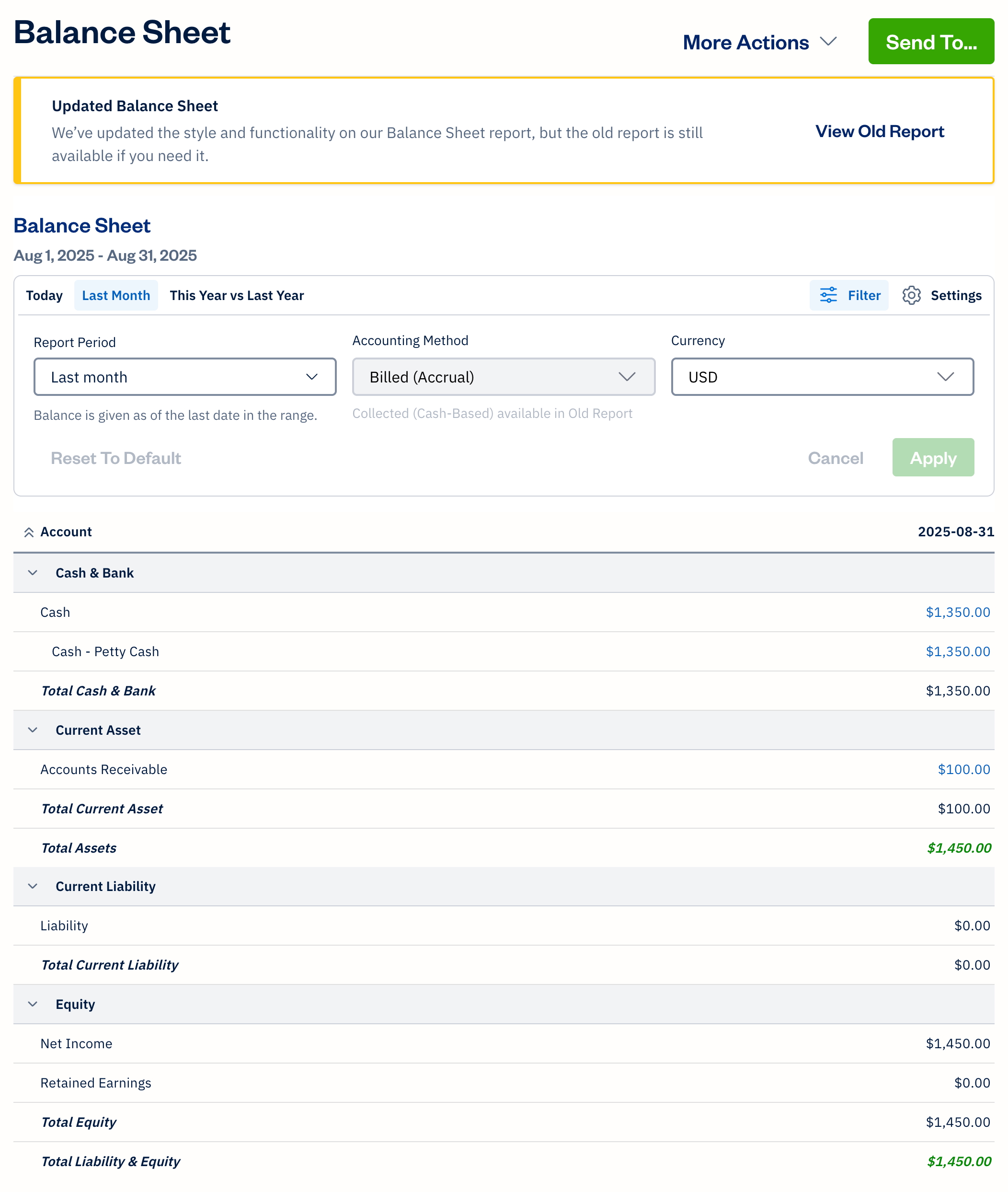The height and width of the screenshot is (1192, 1008).
Task: Open the Currency dropdown
Action: pos(822,377)
